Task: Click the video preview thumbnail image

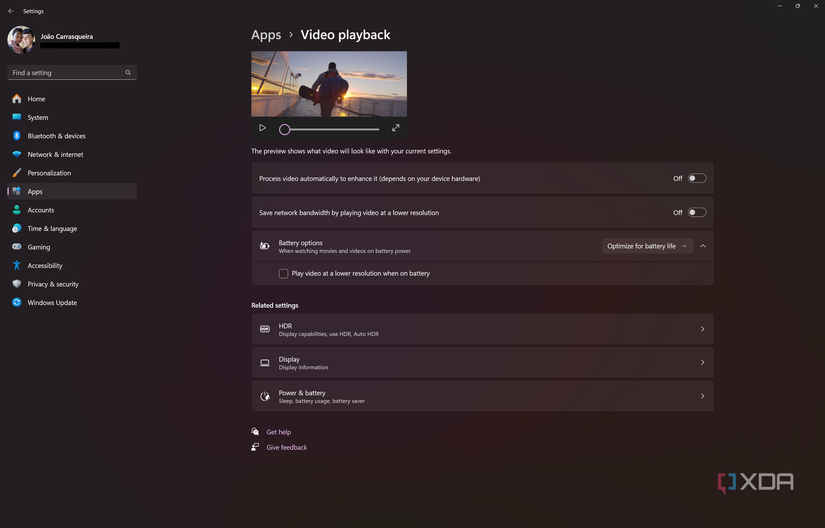Action: (x=329, y=84)
